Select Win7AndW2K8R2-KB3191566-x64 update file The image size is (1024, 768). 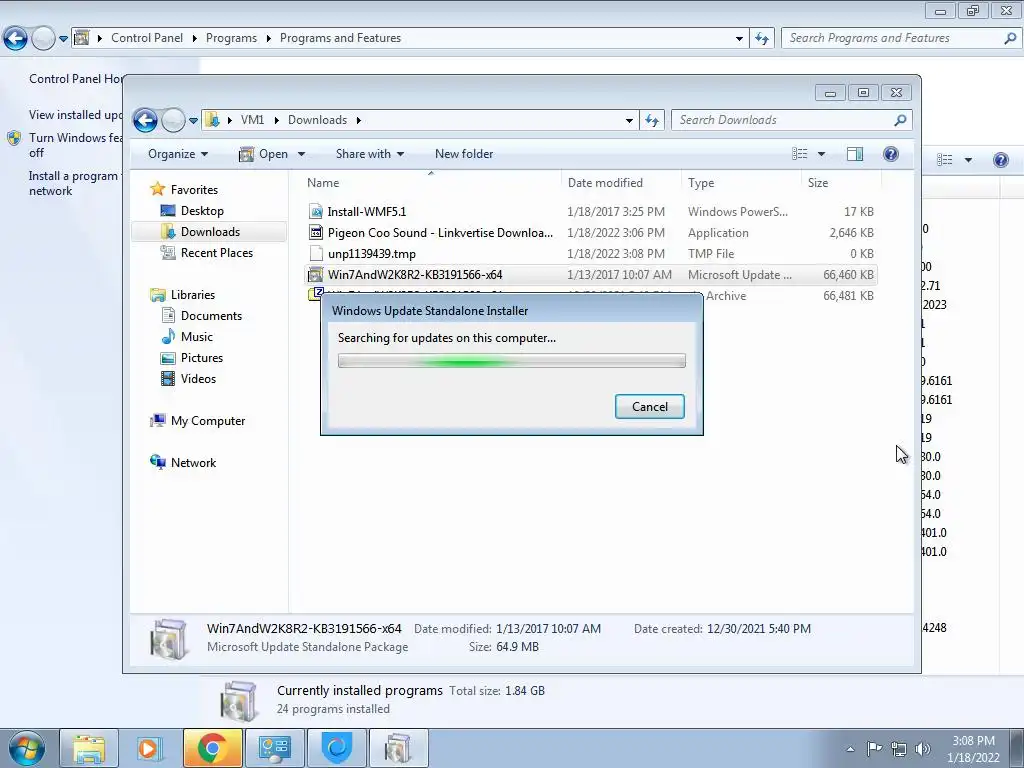[590, 274]
